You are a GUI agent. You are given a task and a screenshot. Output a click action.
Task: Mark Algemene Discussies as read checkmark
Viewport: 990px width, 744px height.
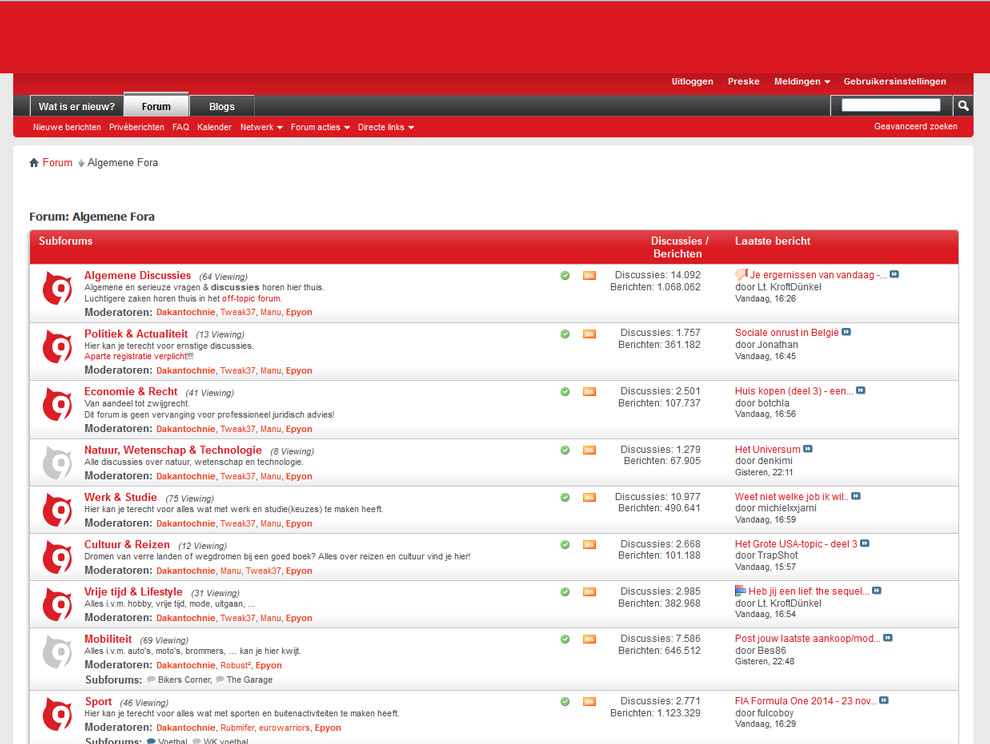565,275
